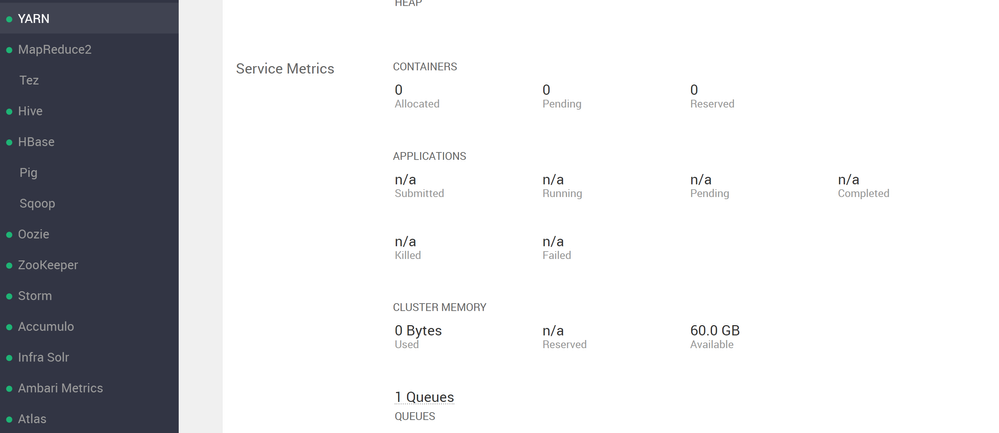This screenshot has height=433, width=999.
Task: Click the green status dot beside YARN
Action: (9, 19)
